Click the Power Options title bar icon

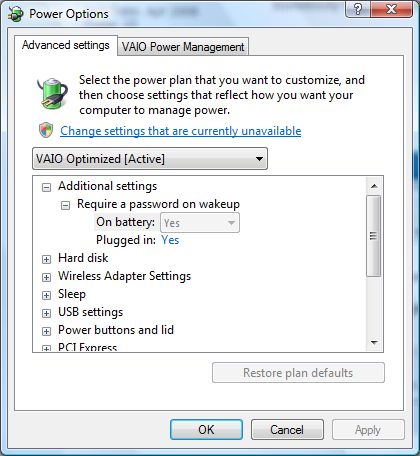[x=15, y=14]
